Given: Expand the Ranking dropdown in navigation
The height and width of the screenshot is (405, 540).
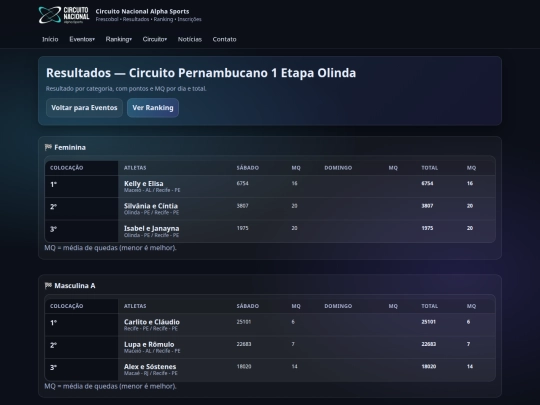Looking at the screenshot, I should [x=118, y=39].
